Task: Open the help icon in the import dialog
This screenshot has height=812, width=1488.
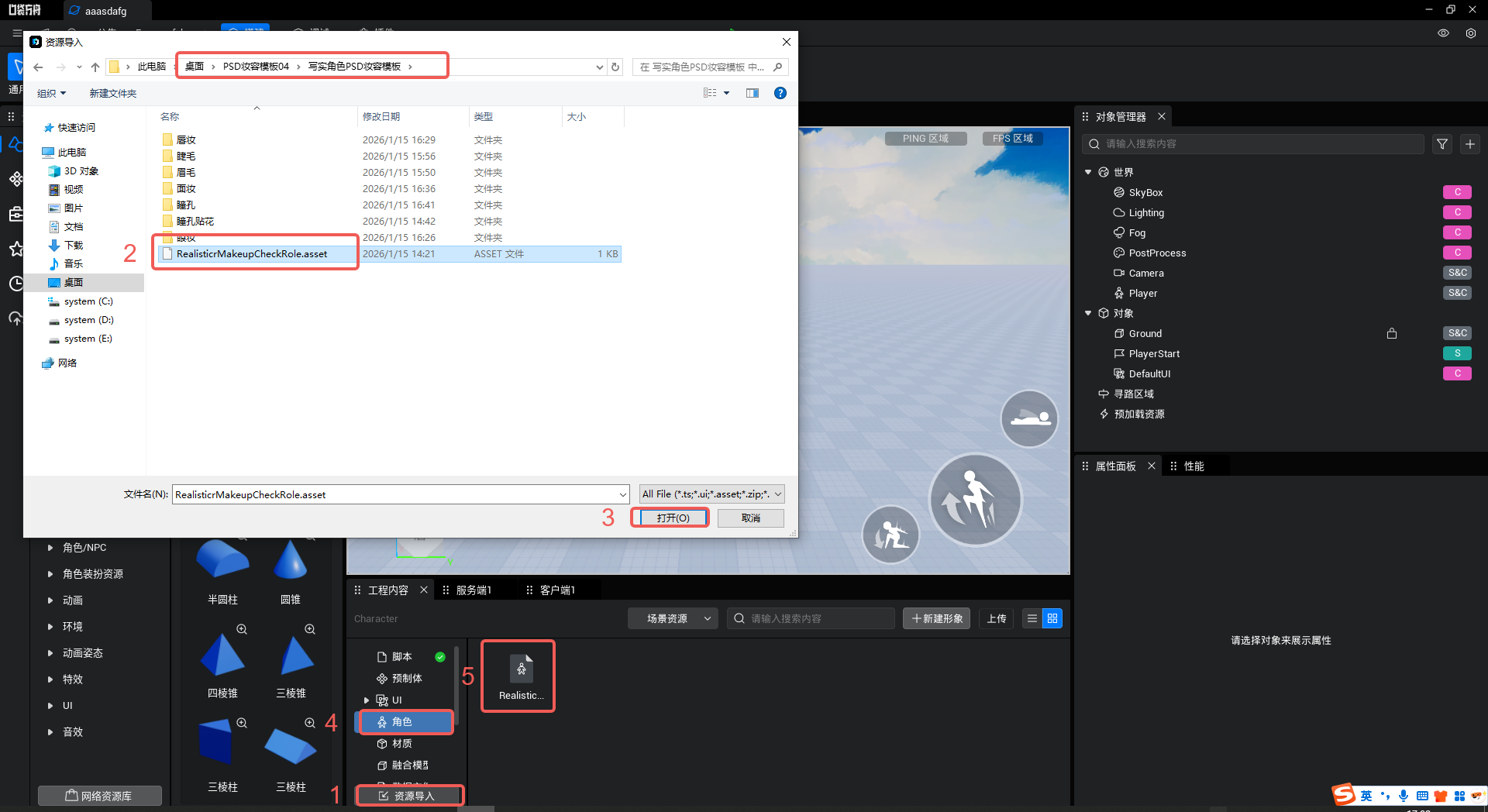Action: (780, 93)
